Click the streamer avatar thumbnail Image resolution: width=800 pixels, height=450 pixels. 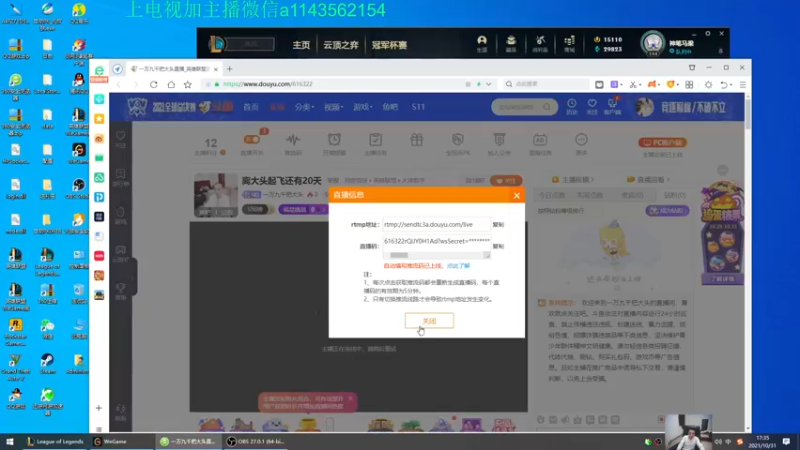click(216, 195)
